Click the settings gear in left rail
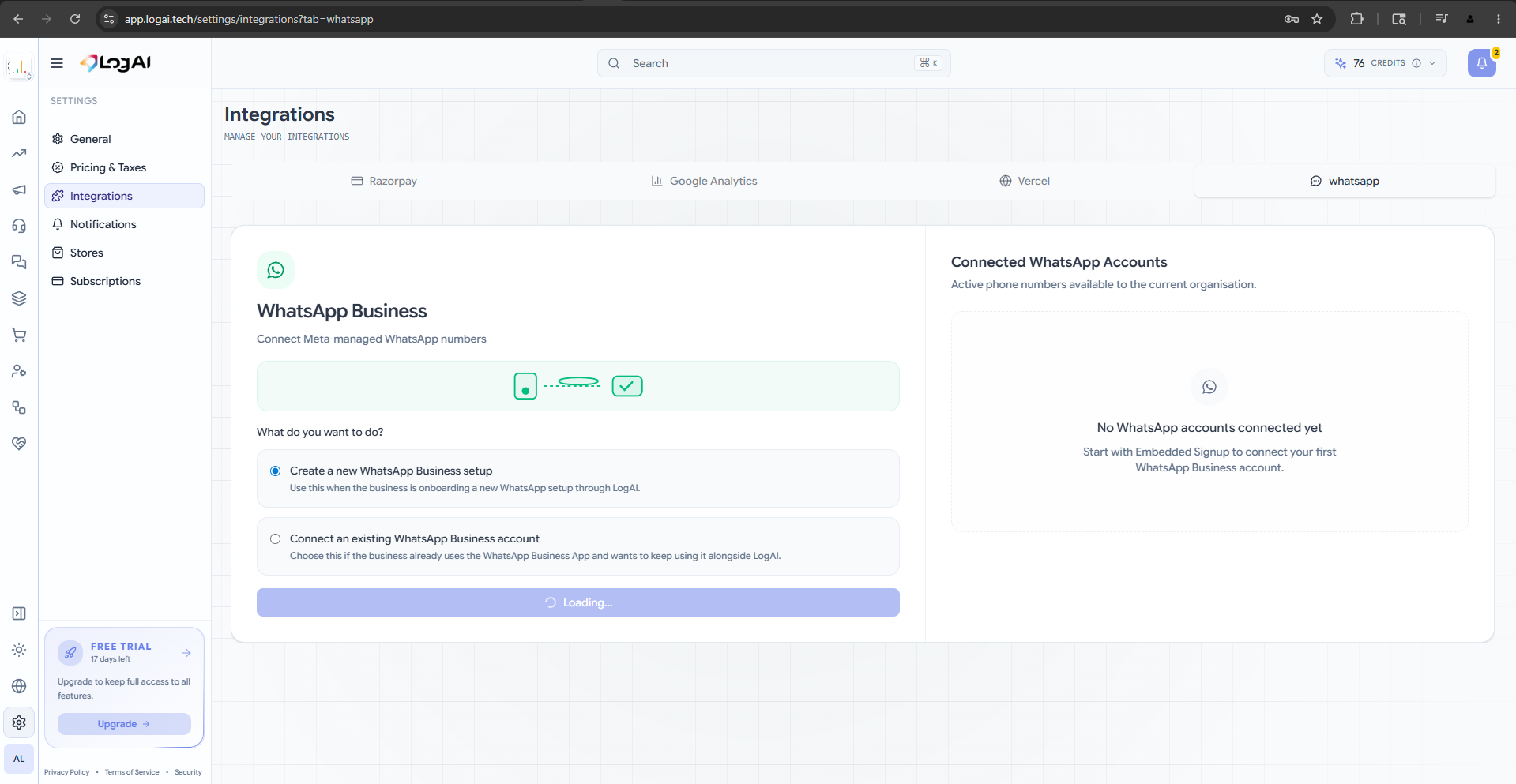The width and height of the screenshot is (1516, 784). tap(19, 722)
